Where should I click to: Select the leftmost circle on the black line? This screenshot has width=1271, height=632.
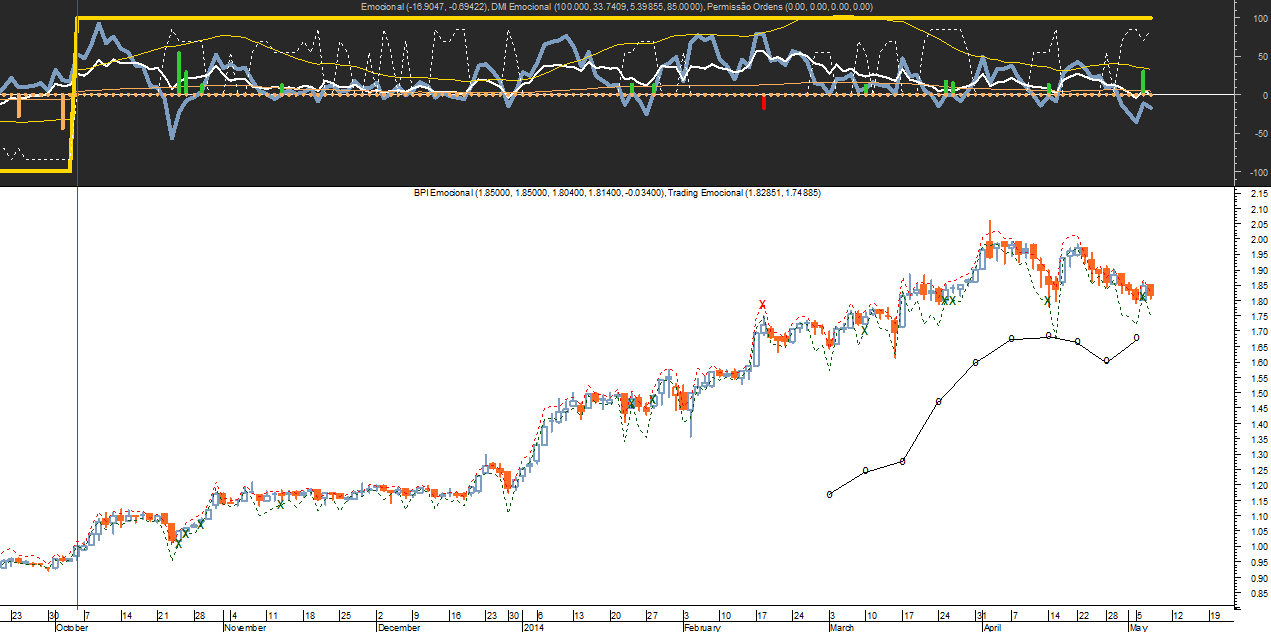pyautogui.click(x=830, y=494)
